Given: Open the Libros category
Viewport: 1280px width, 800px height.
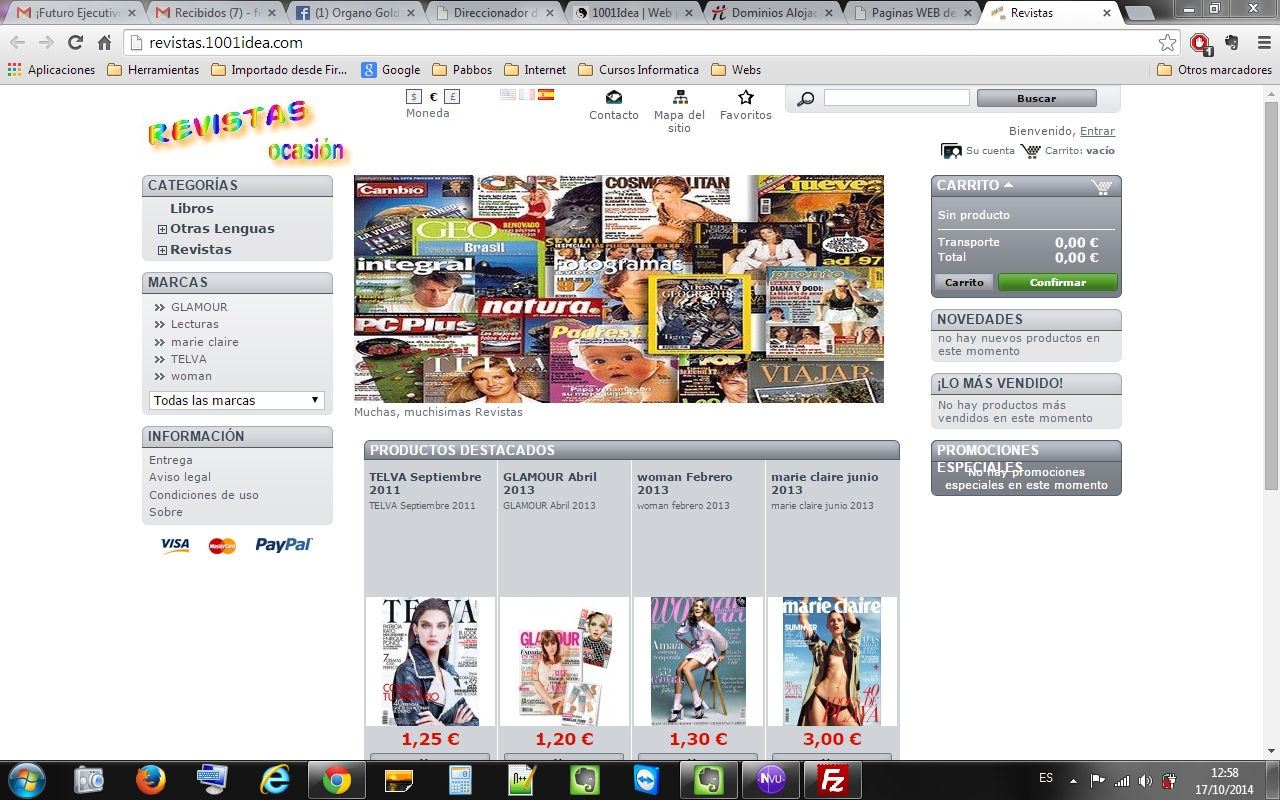Looking at the screenshot, I should [x=192, y=209].
